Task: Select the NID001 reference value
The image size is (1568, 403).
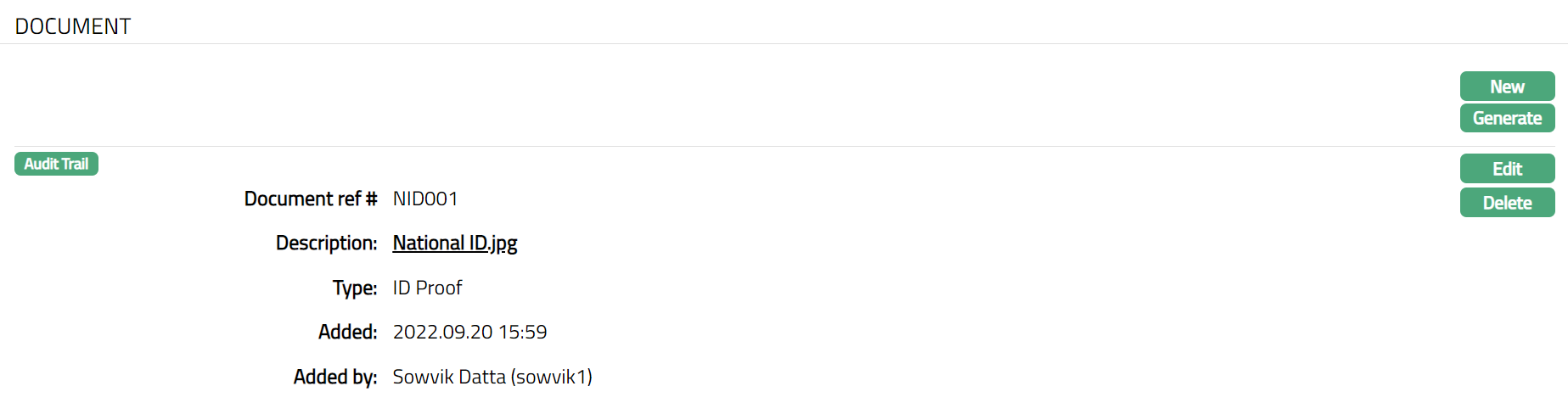Action: coord(425,199)
